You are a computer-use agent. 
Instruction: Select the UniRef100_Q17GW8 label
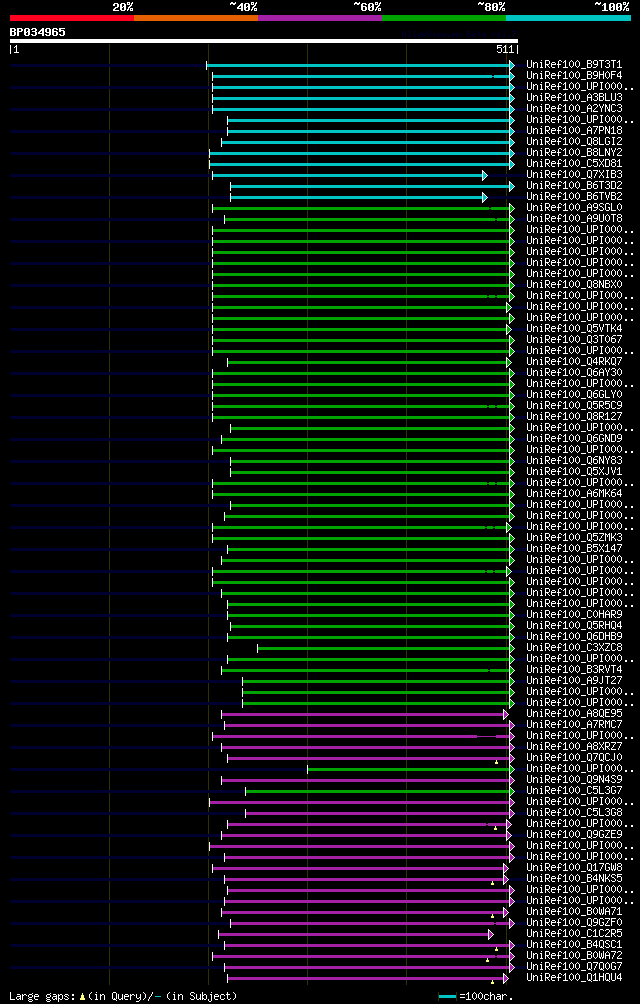click(x=574, y=868)
